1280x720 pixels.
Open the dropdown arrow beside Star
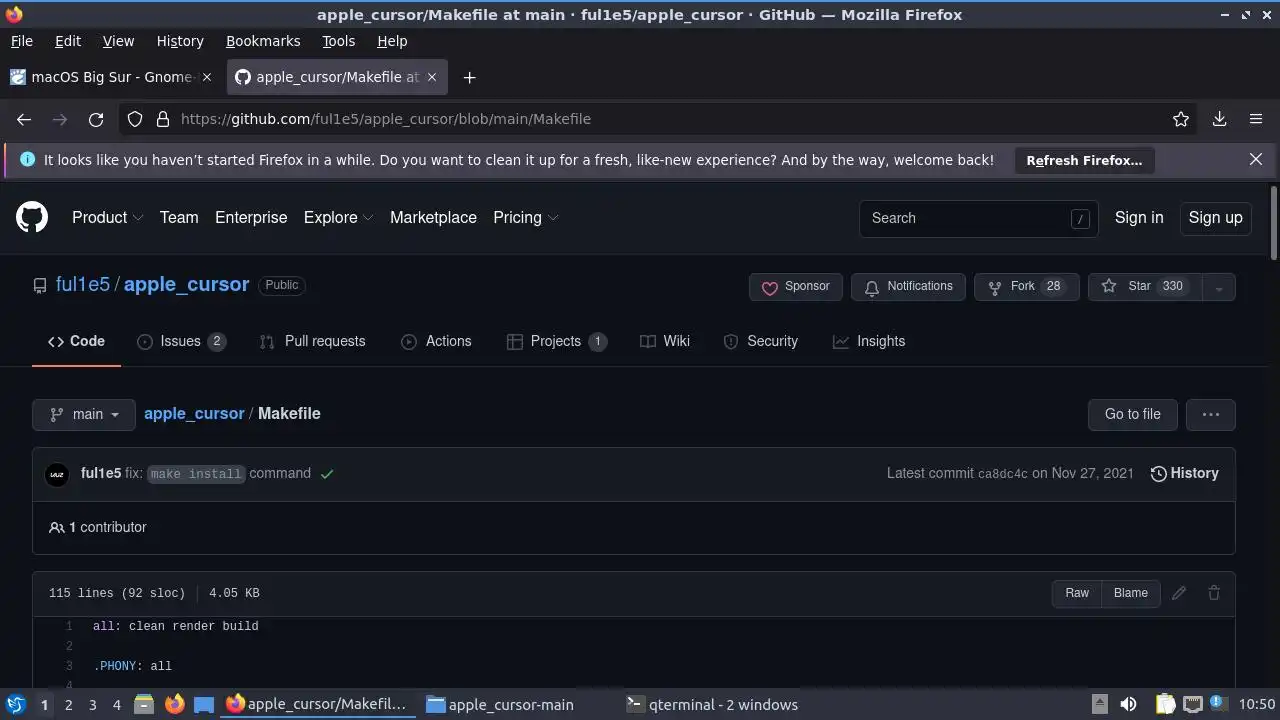(1218, 287)
